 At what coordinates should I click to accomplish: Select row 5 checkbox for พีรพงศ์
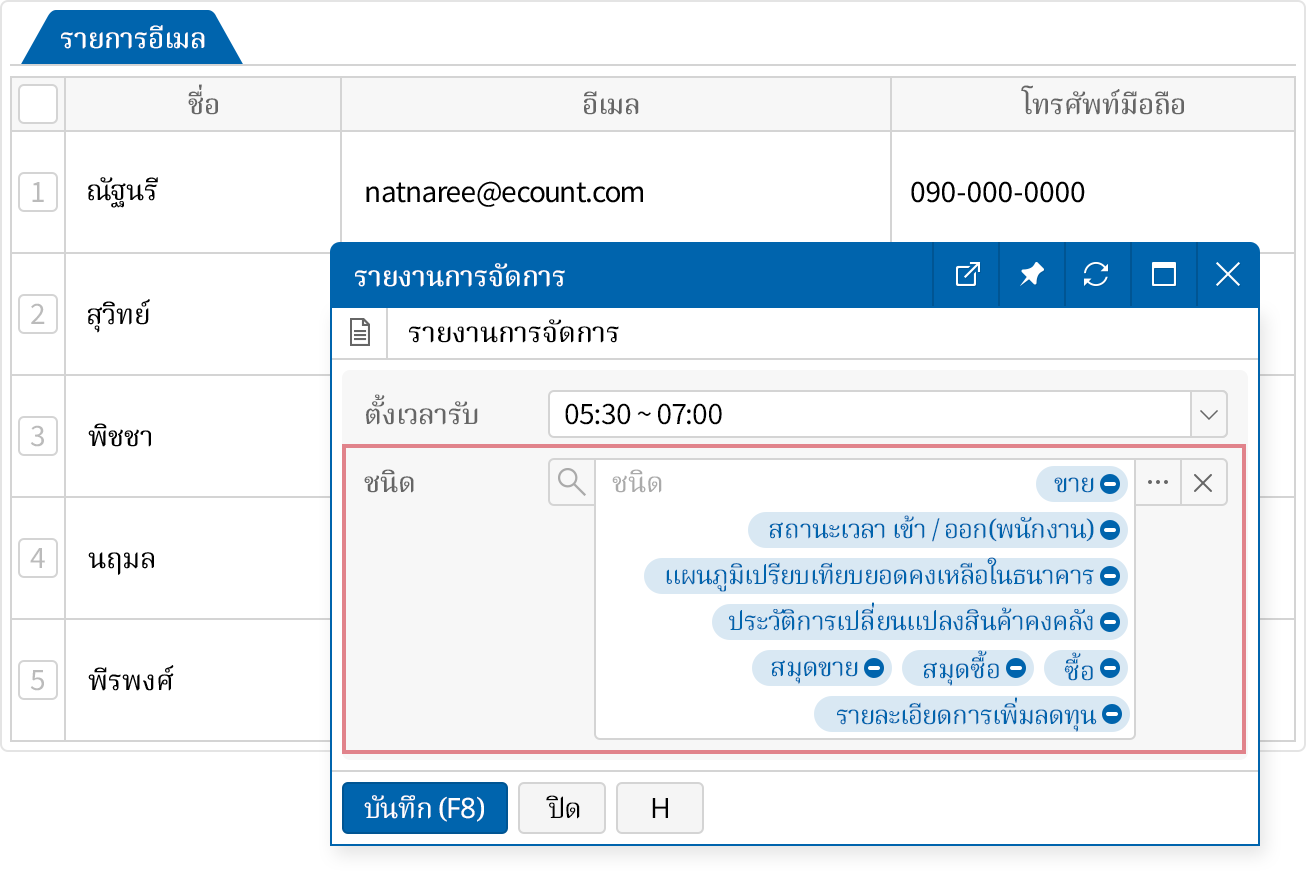point(38,681)
